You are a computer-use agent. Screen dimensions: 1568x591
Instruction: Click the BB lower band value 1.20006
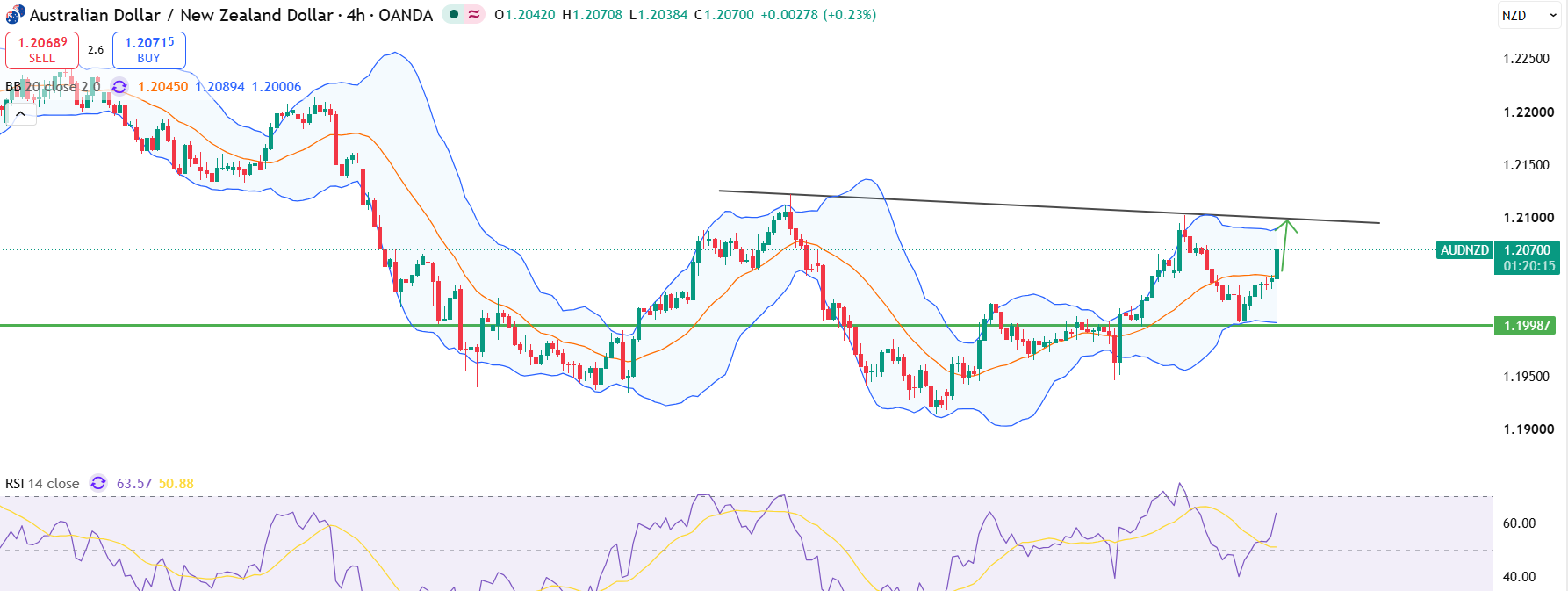coord(277,87)
